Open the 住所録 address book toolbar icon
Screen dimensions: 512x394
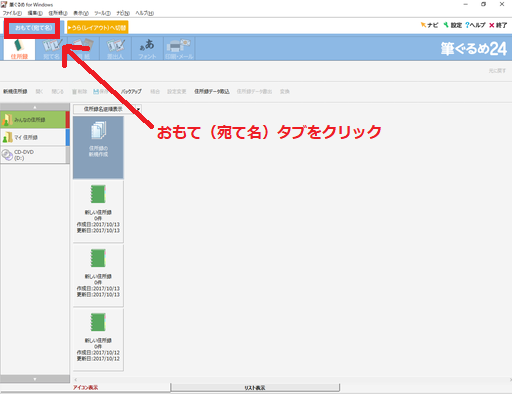19,49
